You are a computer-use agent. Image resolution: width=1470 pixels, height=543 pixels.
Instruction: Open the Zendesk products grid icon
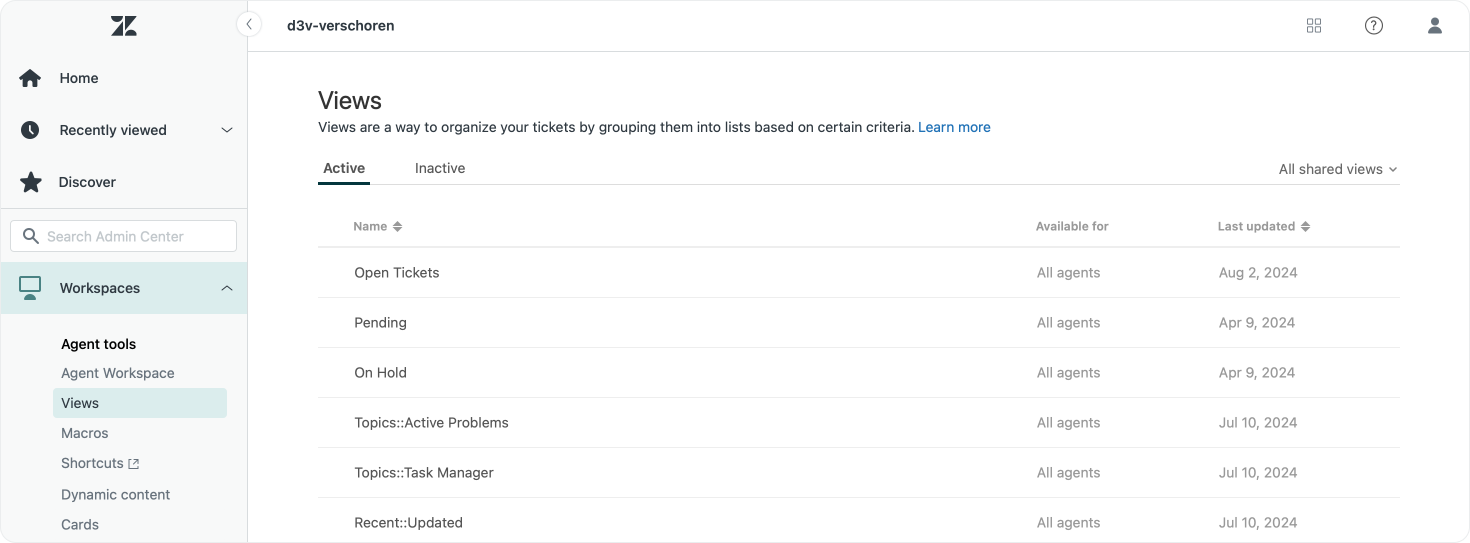[x=1314, y=26]
